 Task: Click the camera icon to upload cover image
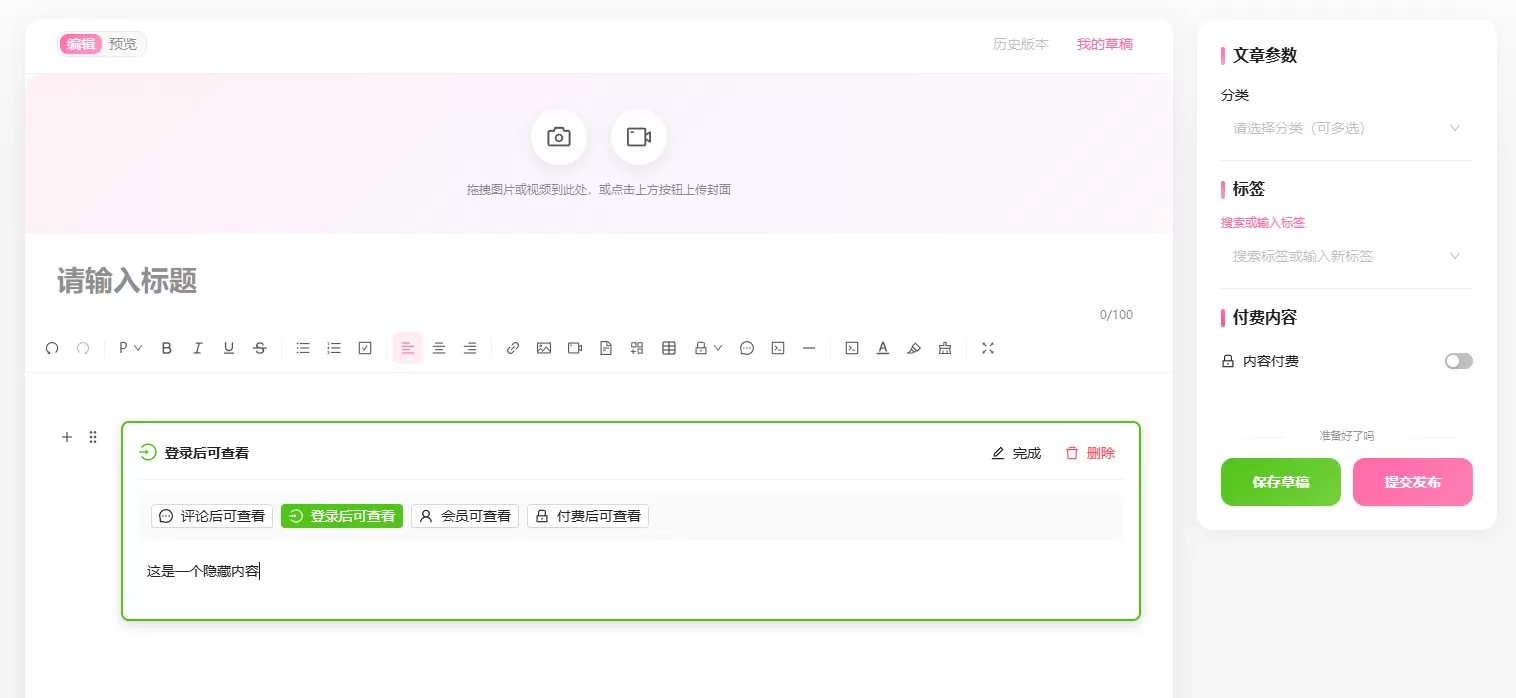pos(558,137)
